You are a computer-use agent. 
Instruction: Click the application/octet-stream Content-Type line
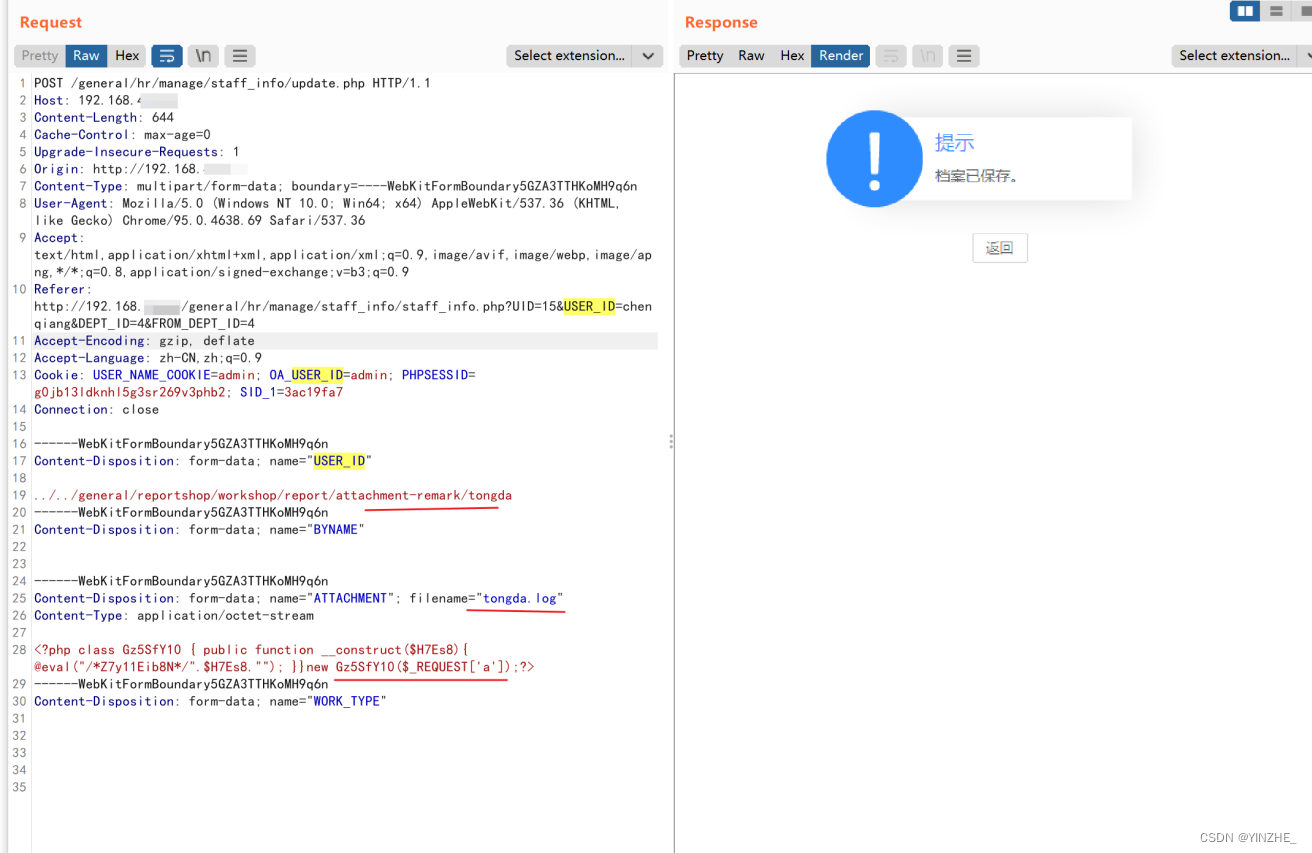click(174, 615)
